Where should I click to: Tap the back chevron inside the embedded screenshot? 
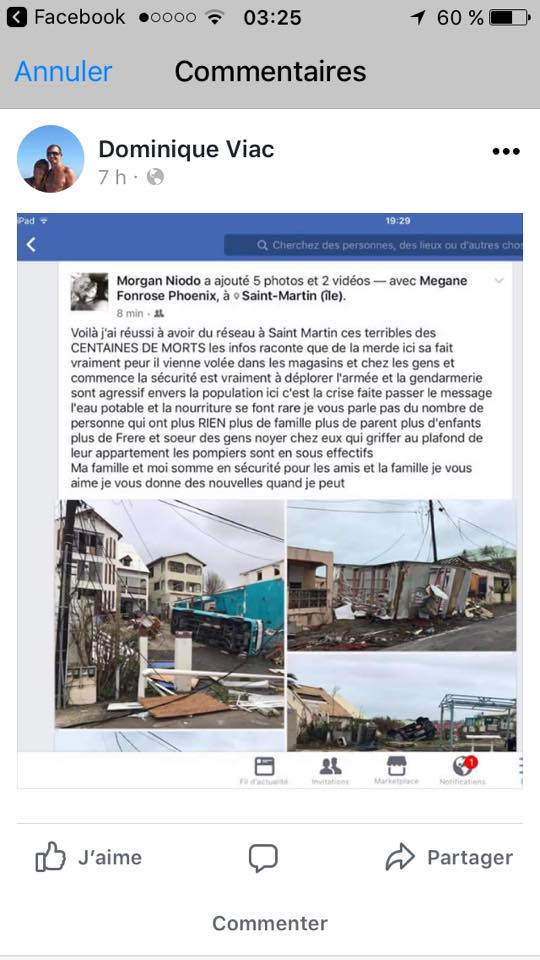tap(31, 246)
